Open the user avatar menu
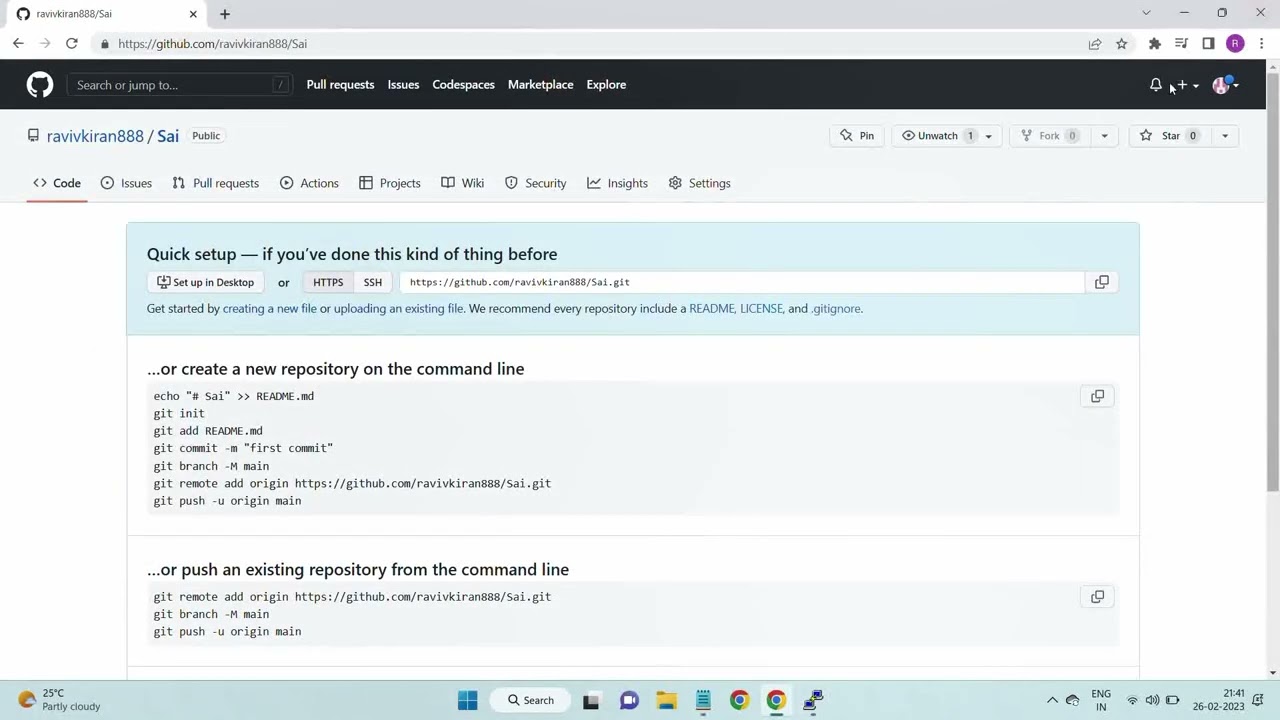The image size is (1280, 720). (x=1225, y=85)
